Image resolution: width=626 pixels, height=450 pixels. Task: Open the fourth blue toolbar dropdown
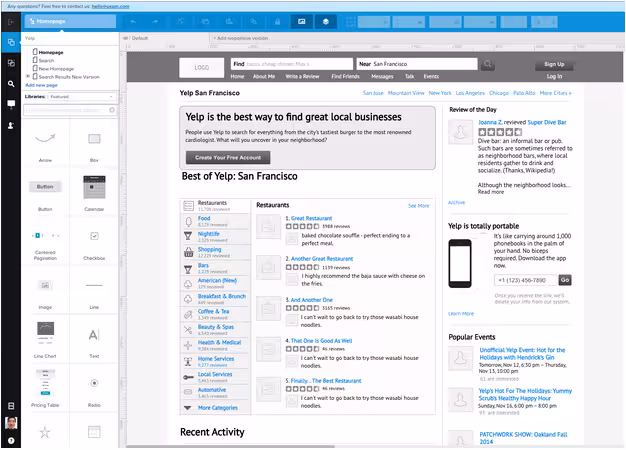pyautogui.click(x=480, y=22)
